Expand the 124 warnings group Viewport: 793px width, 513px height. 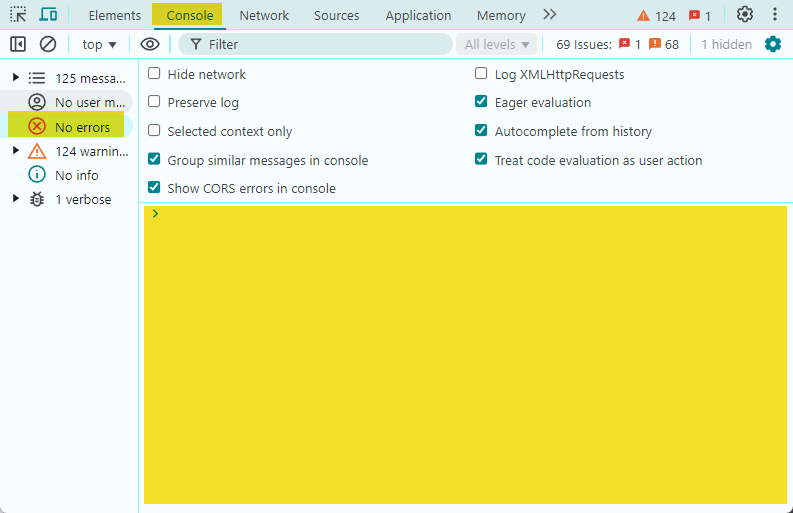16,151
